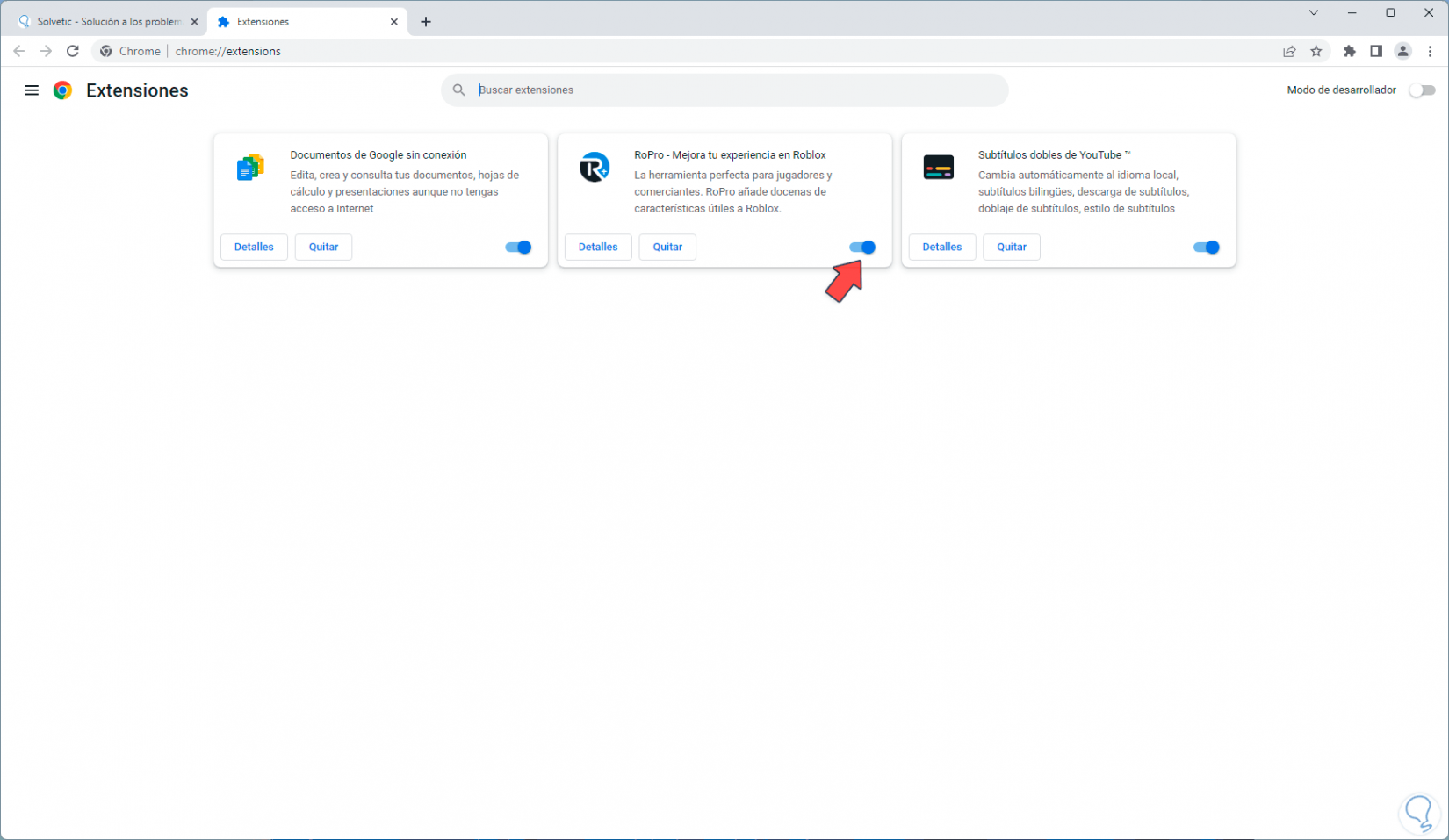Viewport: 1449px width, 840px height.
Task: Click Quitar on Subtítulos dobles de YouTube
Action: click(x=1012, y=248)
